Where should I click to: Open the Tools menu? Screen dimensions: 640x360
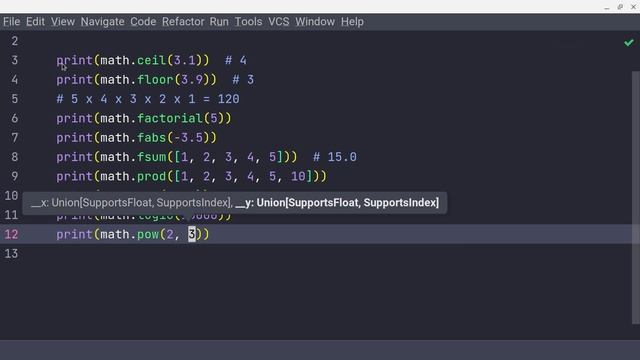click(x=248, y=22)
